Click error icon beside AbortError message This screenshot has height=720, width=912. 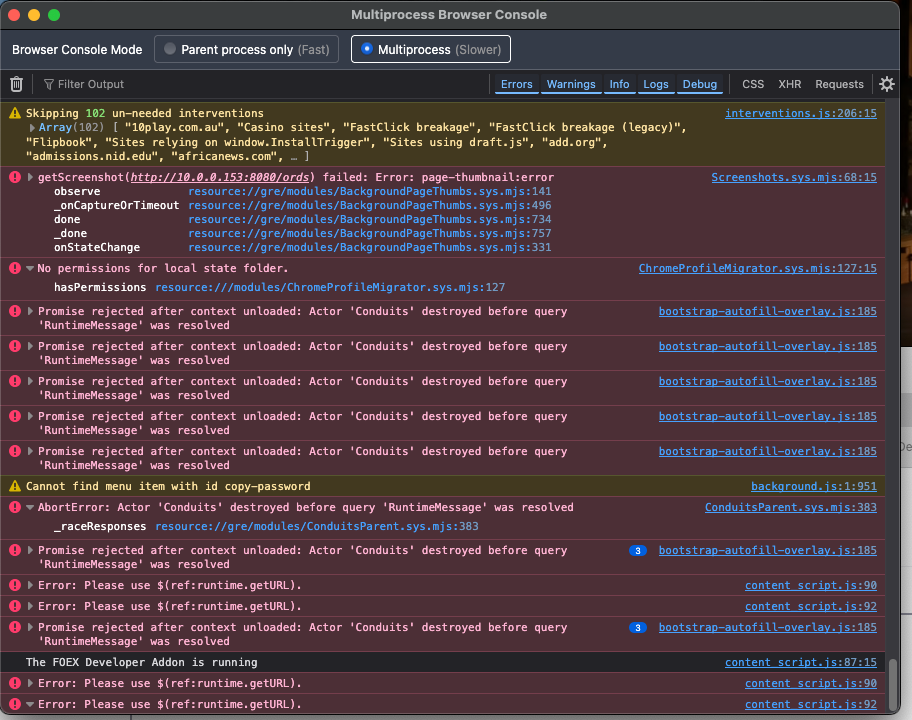click(x=15, y=508)
